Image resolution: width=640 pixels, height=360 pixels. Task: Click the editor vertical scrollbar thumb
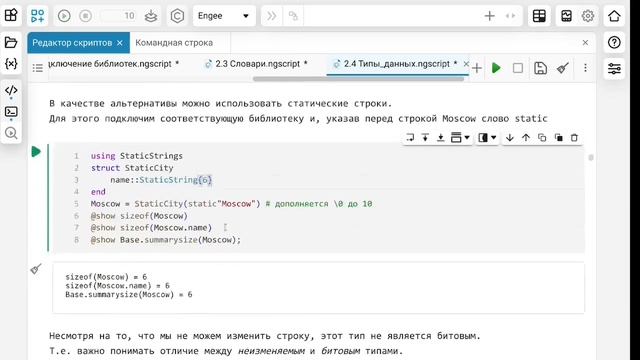tap(591, 157)
